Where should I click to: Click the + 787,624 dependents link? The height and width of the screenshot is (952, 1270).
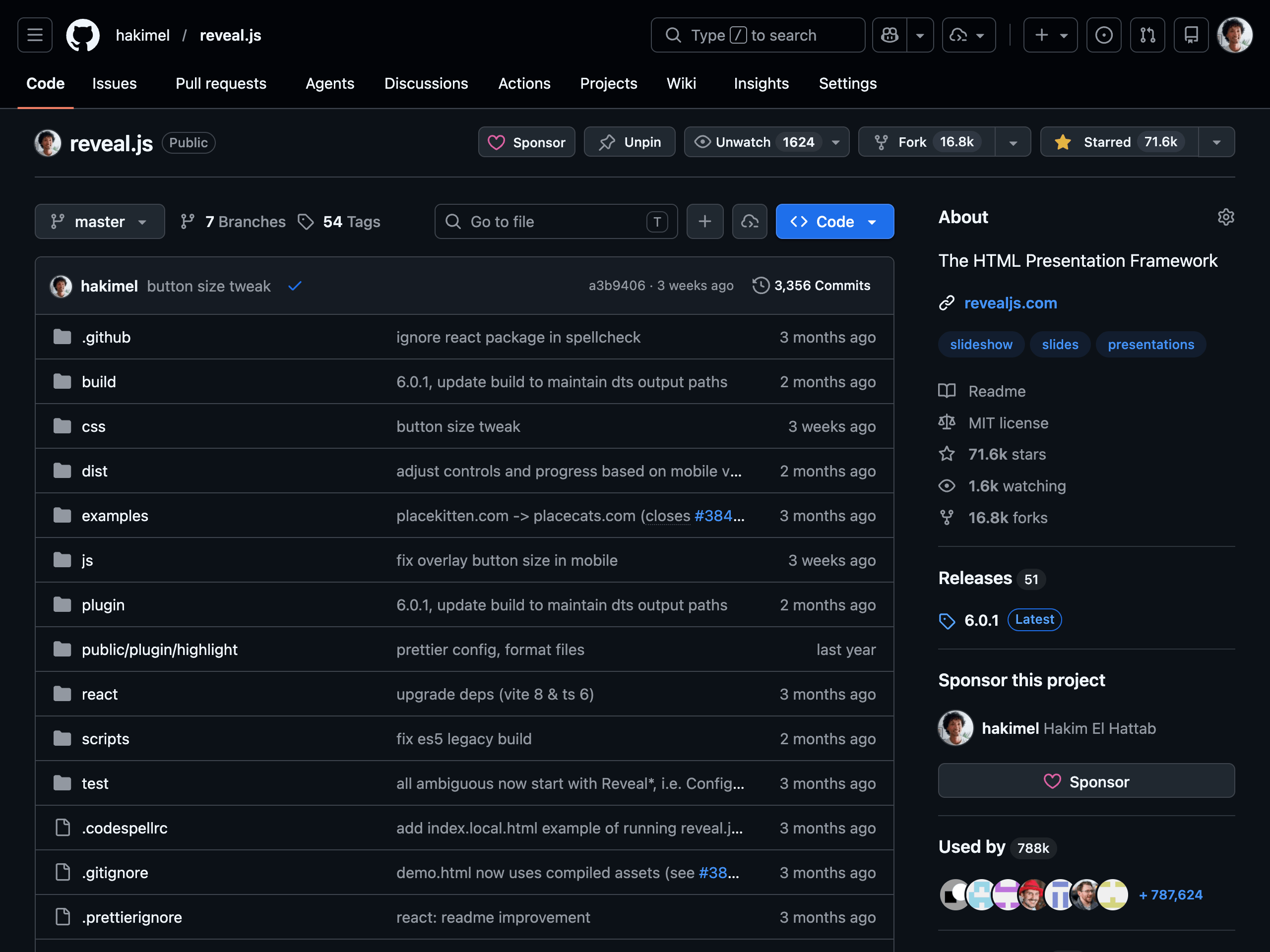(x=1170, y=894)
